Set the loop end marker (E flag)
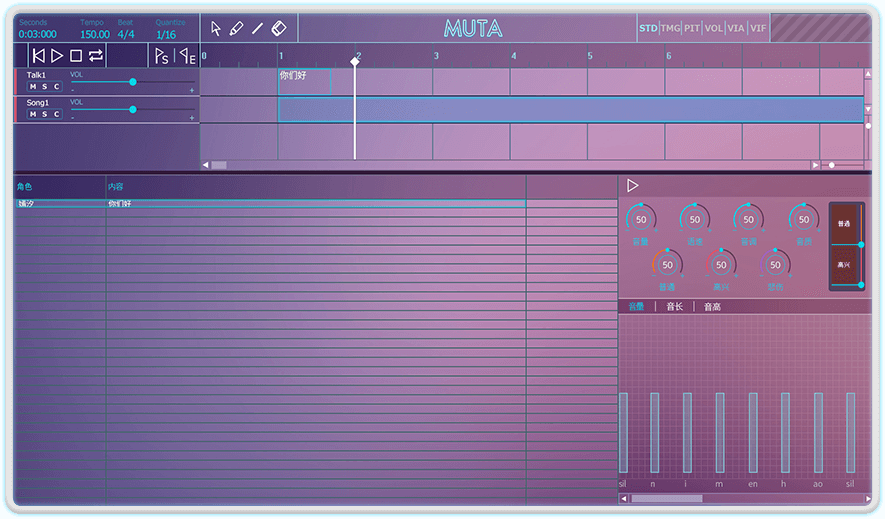 point(187,56)
